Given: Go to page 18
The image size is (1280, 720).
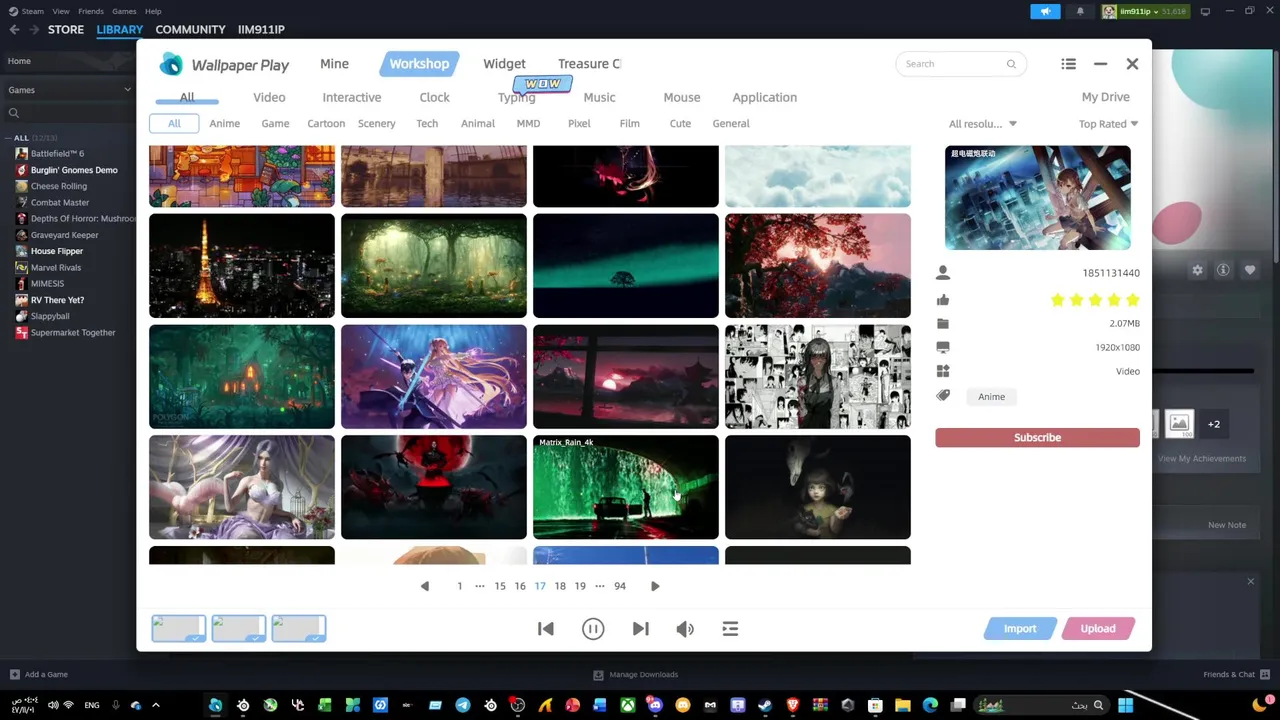Looking at the screenshot, I should point(560,586).
